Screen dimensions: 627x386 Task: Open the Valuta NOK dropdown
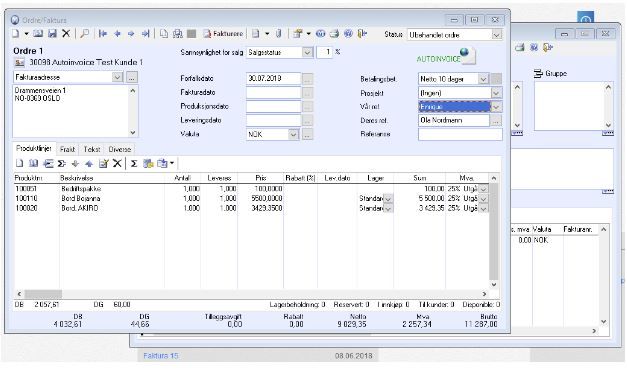(293, 134)
